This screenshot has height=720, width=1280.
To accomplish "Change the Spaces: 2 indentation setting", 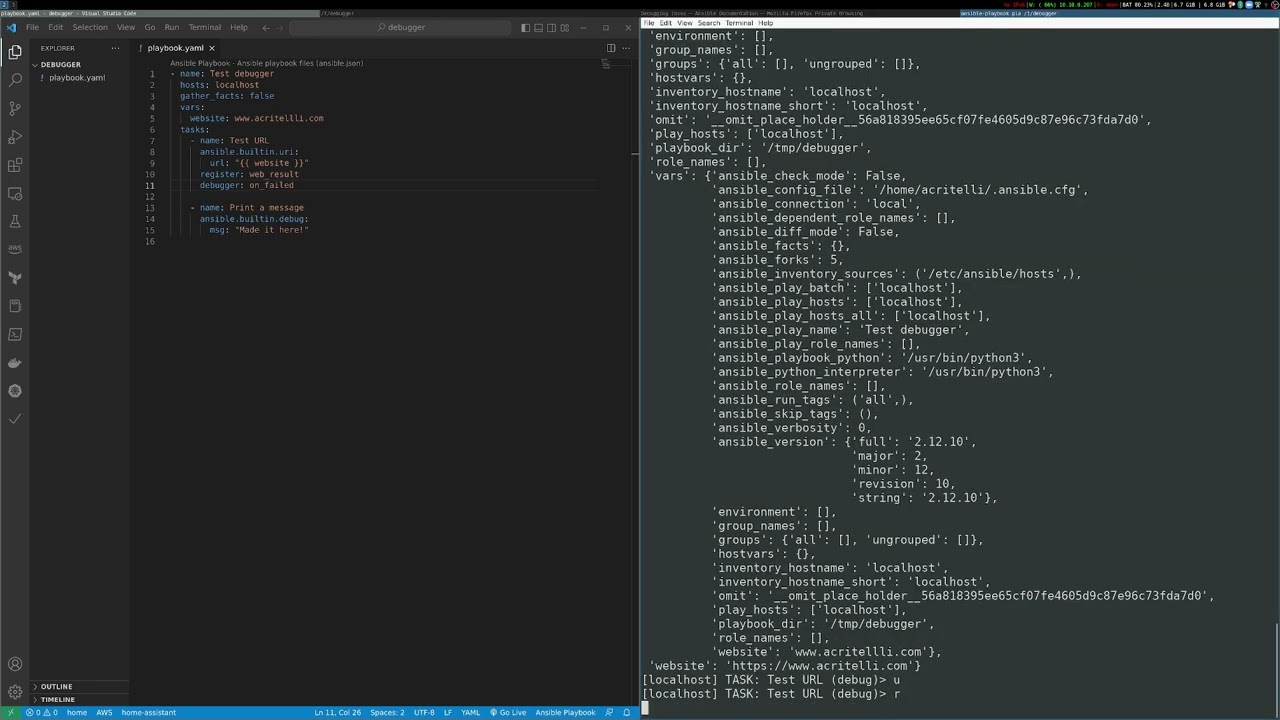I will pyautogui.click(x=387, y=713).
